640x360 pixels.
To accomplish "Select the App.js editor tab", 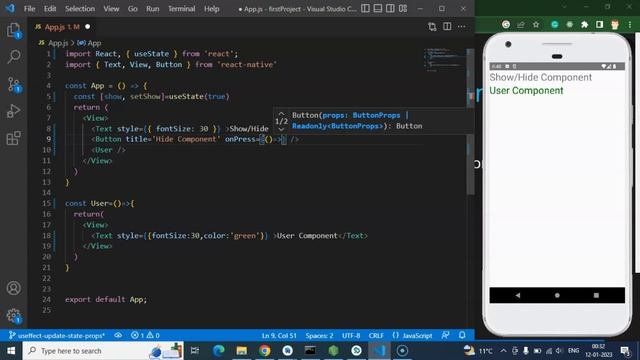I will pyautogui.click(x=61, y=27).
